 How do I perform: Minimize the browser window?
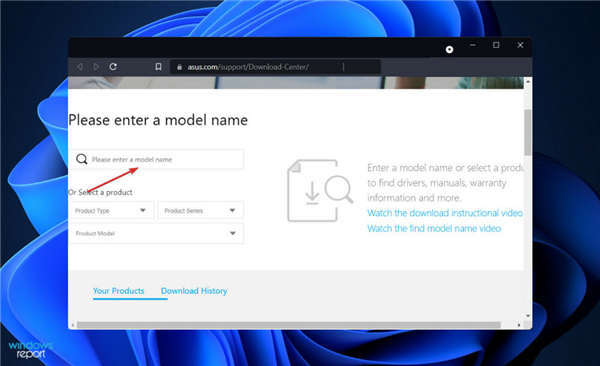click(473, 45)
